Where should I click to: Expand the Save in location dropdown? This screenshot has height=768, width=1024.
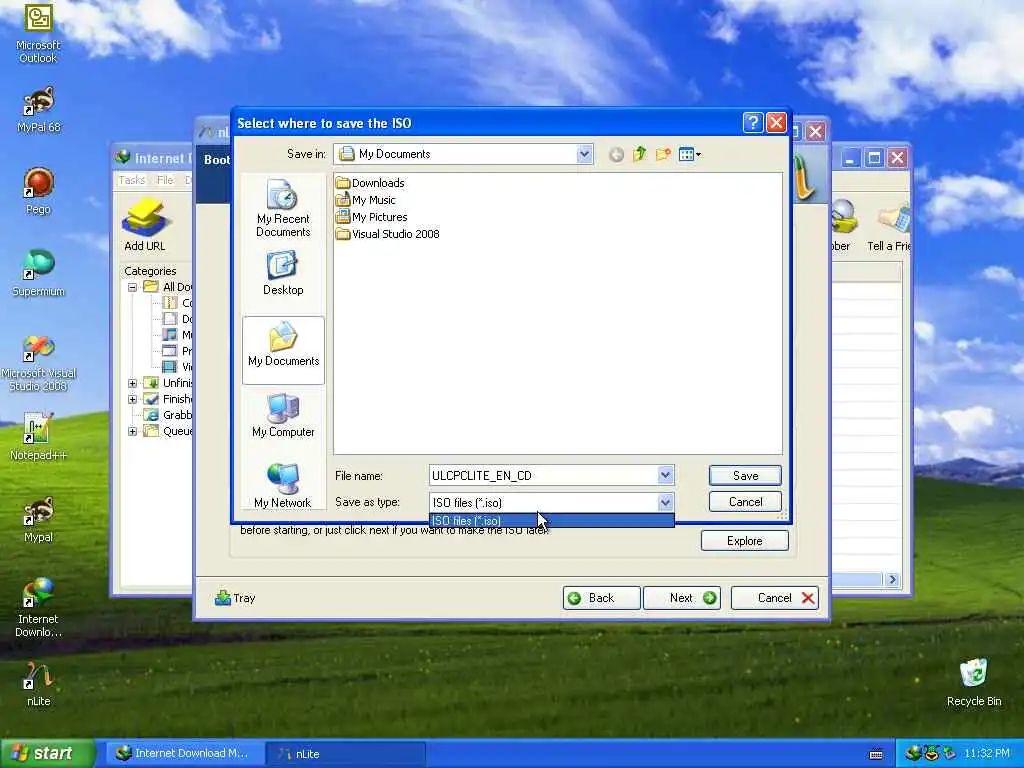pos(584,154)
